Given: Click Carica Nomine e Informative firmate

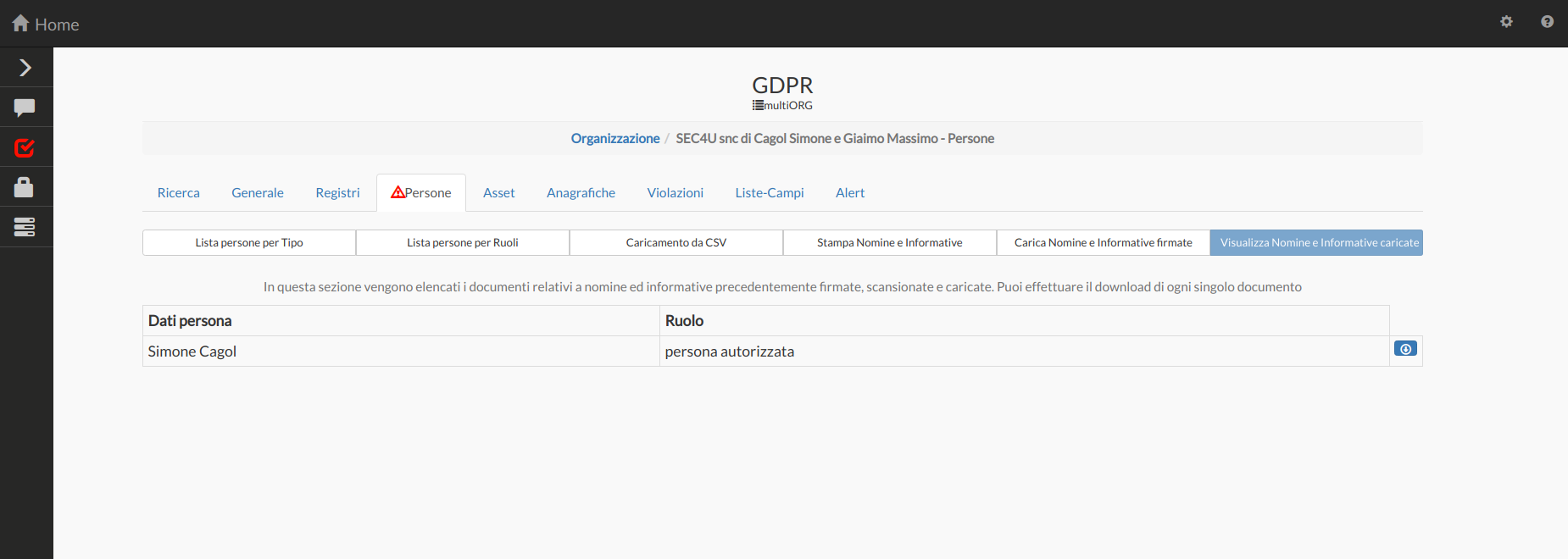Looking at the screenshot, I should click(1104, 242).
